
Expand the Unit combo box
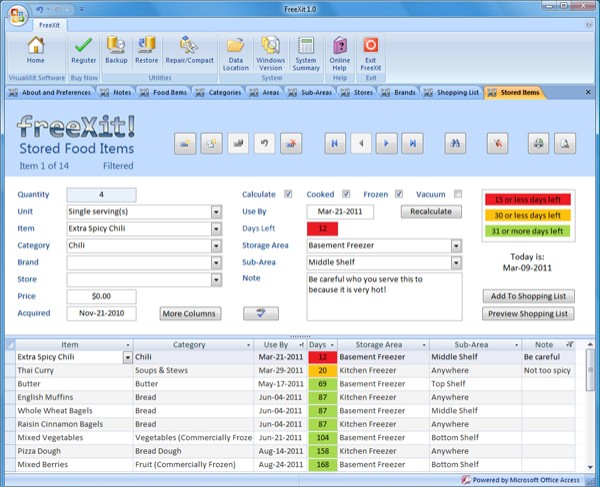pyautogui.click(x=216, y=212)
